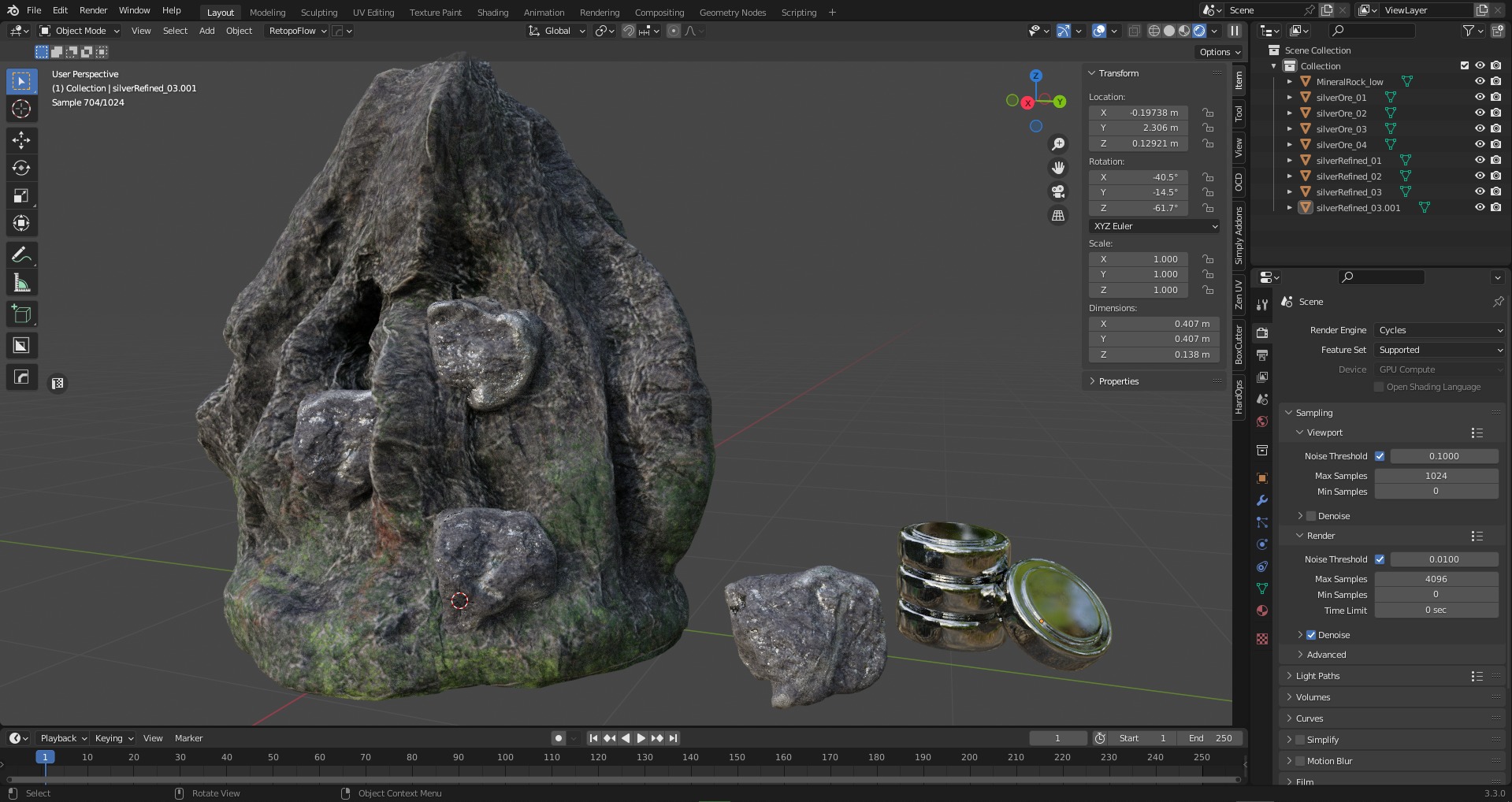Toggle camera view in the viewport
This screenshot has width=1512, height=802.
1058,191
